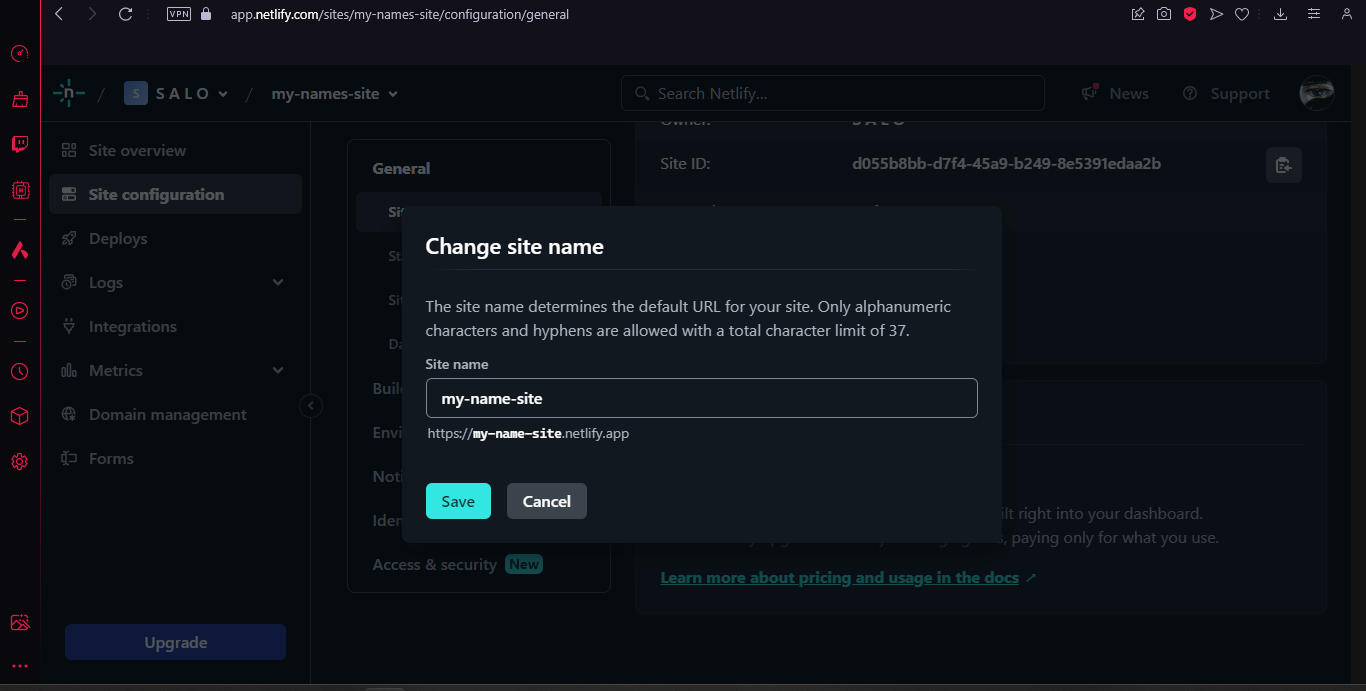Open the image gallery icon in sidebar
1366x691 pixels.
pyautogui.click(x=19, y=622)
